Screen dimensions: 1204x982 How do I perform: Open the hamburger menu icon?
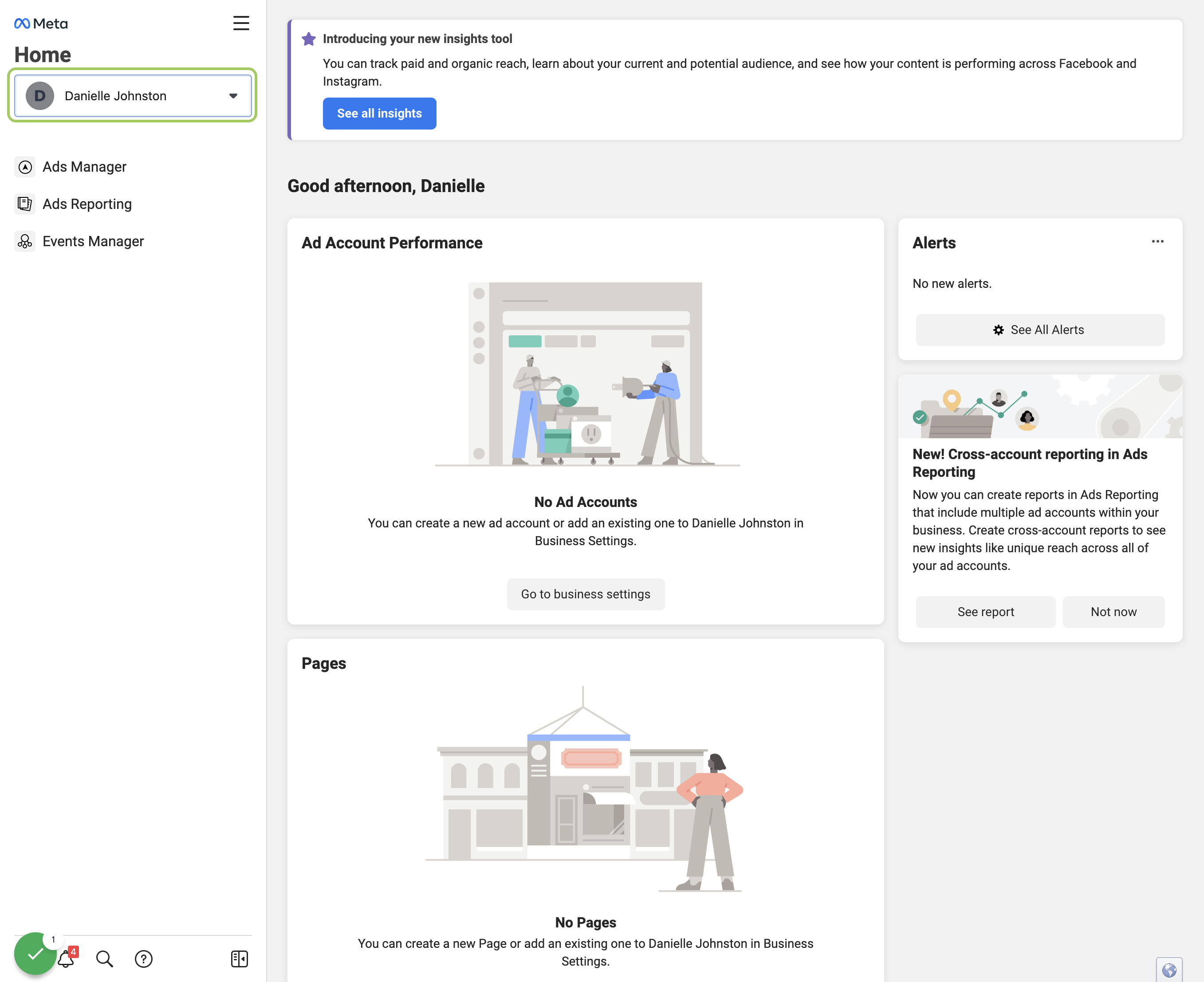point(241,23)
